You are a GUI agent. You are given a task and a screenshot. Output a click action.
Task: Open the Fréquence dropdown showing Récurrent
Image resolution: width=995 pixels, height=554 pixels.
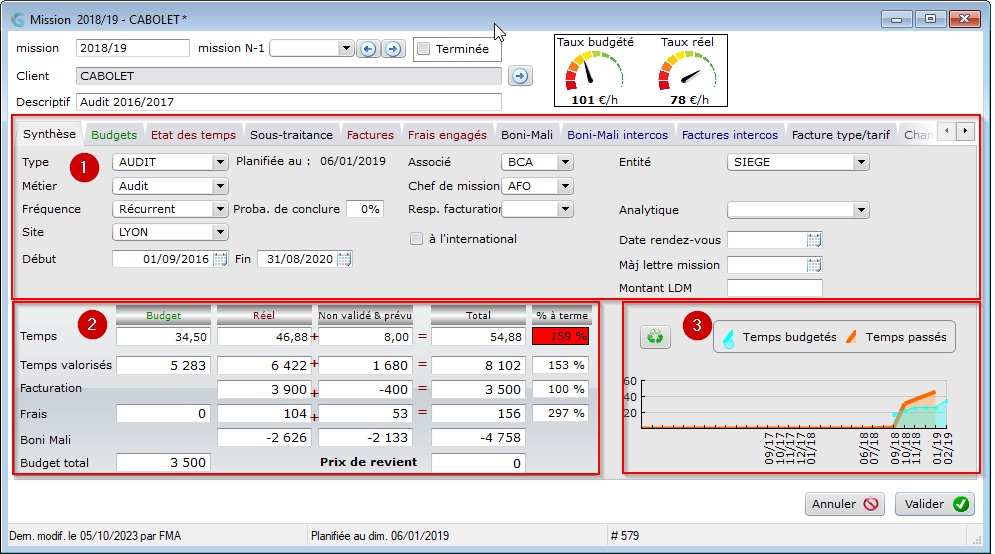[x=220, y=209]
